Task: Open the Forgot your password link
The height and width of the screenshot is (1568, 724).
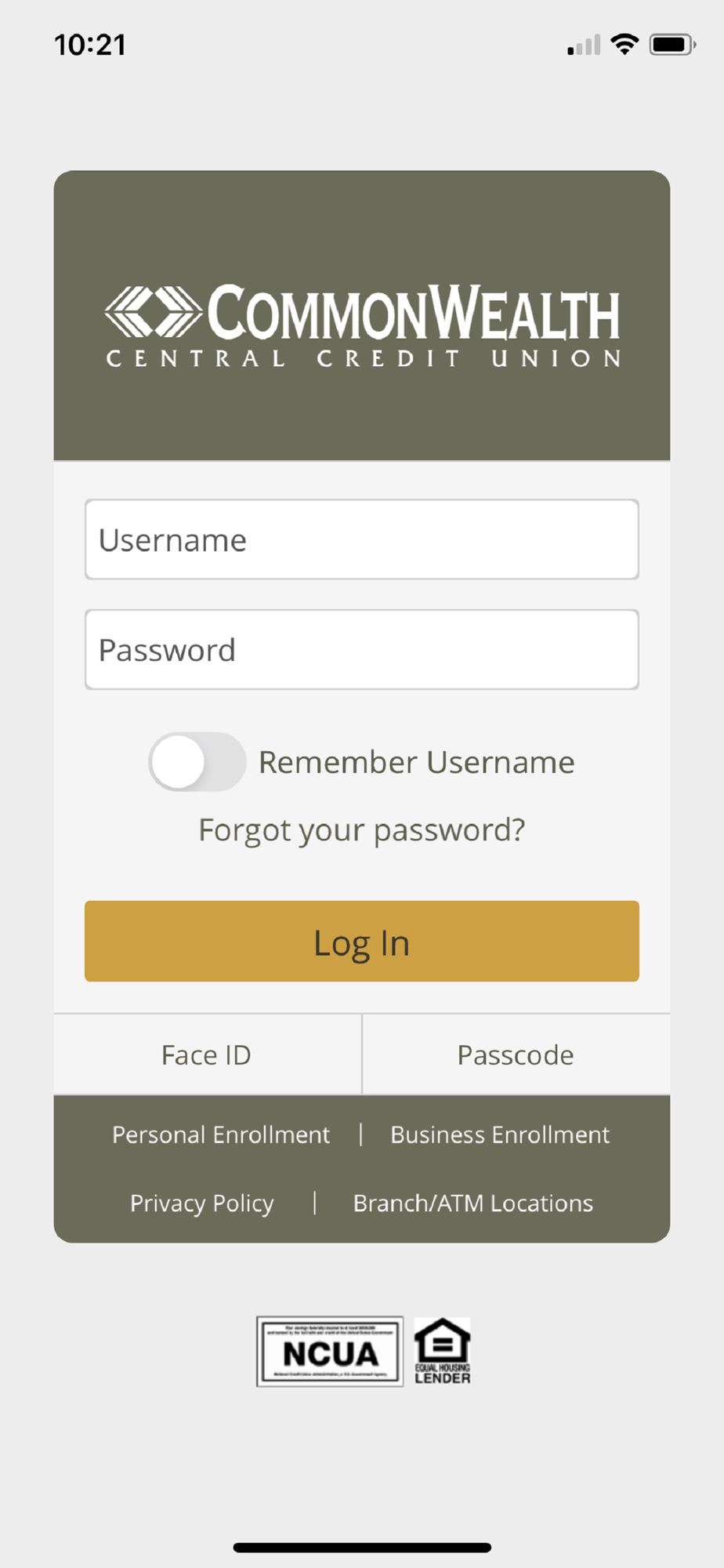Action: tap(362, 830)
